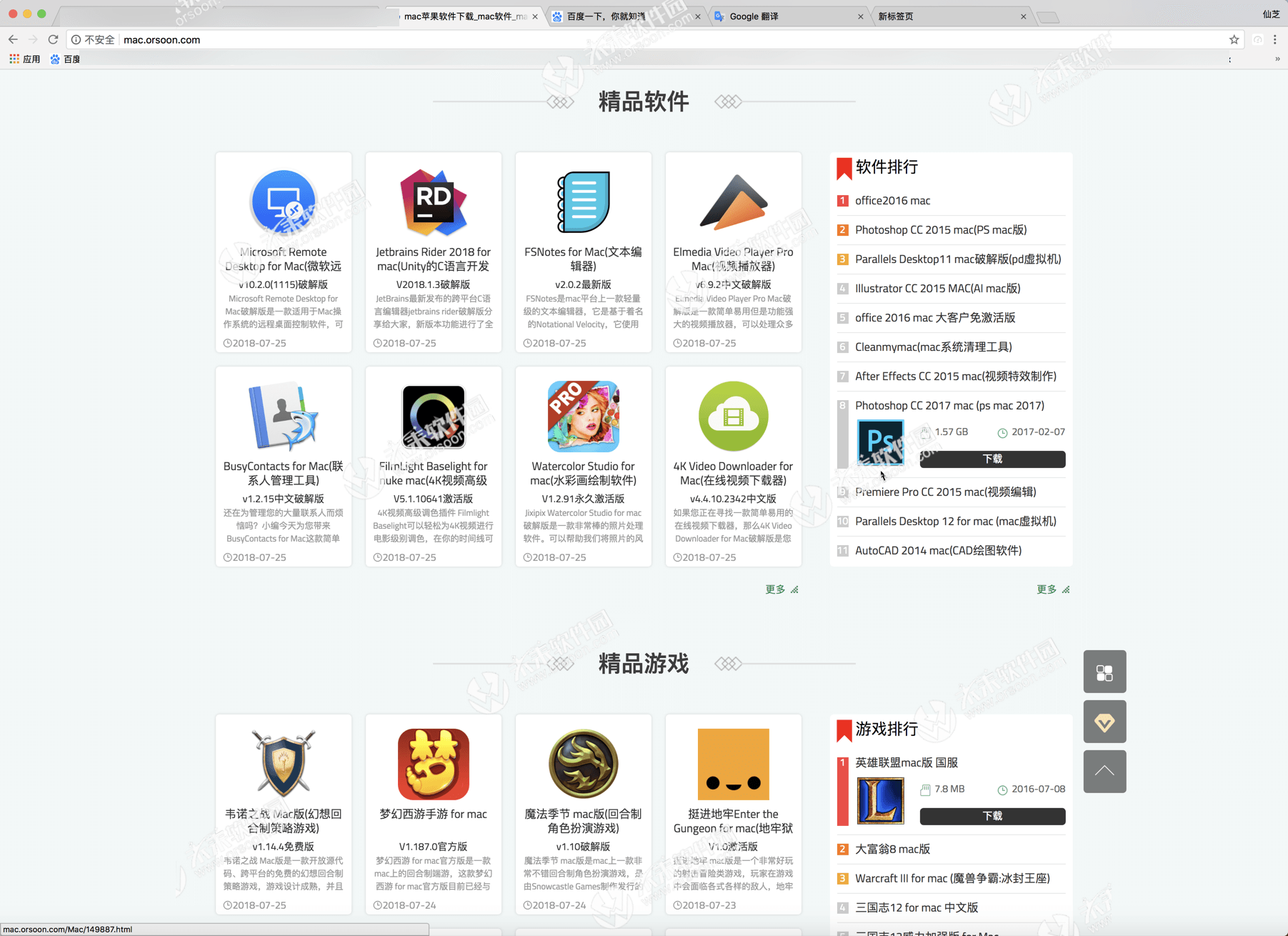The height and width of the screenshot is (936, 1288).
Task: Click League of Legends thumbnail in game ranking
Action: (880, 800)
